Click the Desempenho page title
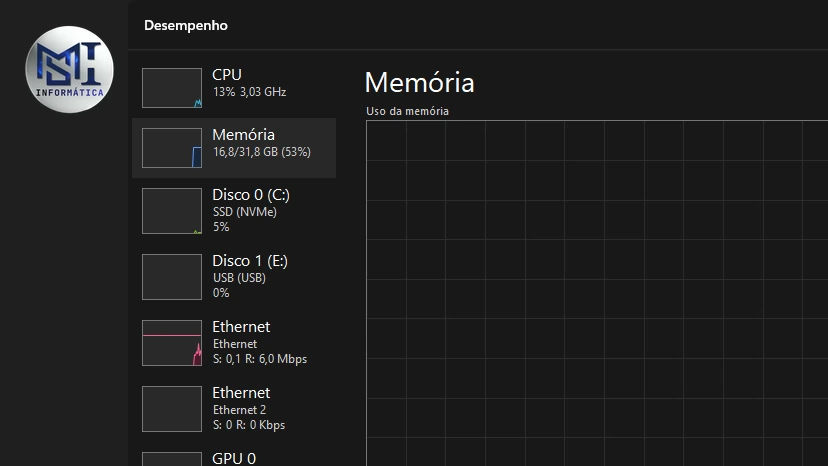The height and width of the screenshot is (466, 828). point(186,25)
